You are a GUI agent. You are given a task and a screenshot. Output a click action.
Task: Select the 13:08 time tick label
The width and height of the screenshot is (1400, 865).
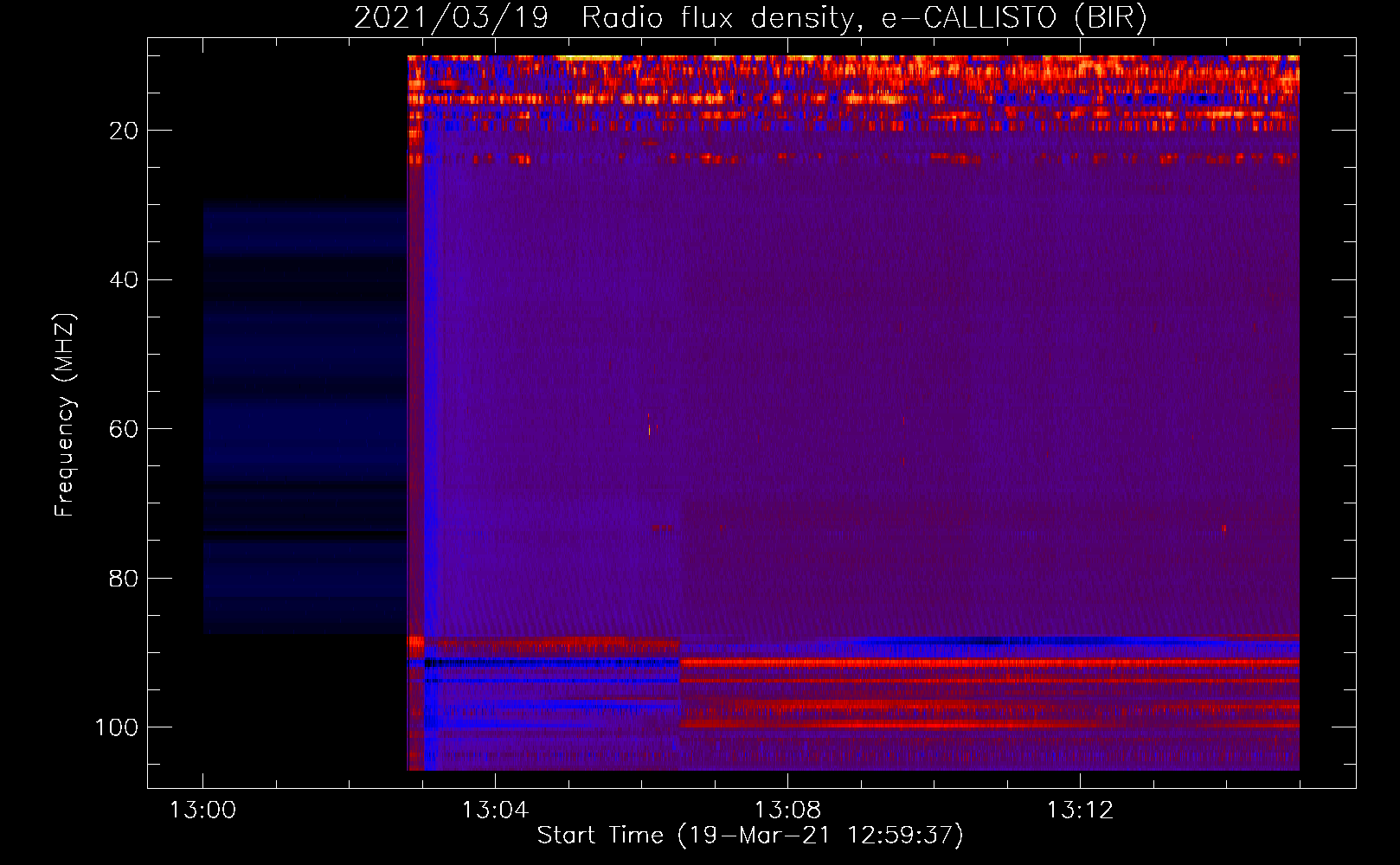coord(787,811)
